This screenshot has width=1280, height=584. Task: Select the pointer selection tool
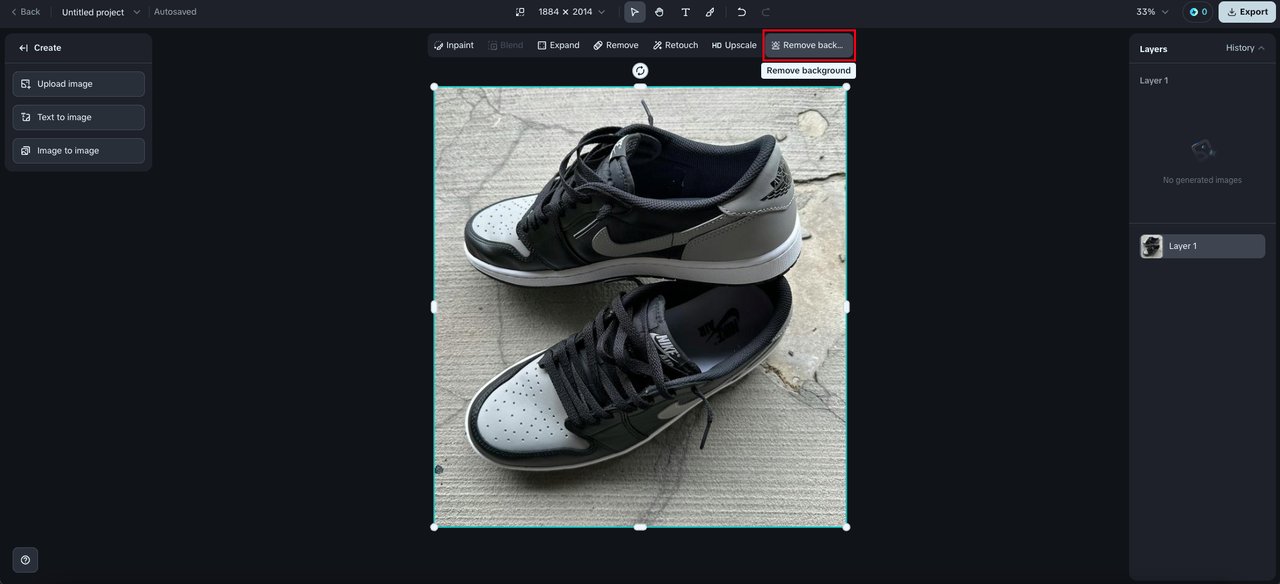tap(634, 12)
